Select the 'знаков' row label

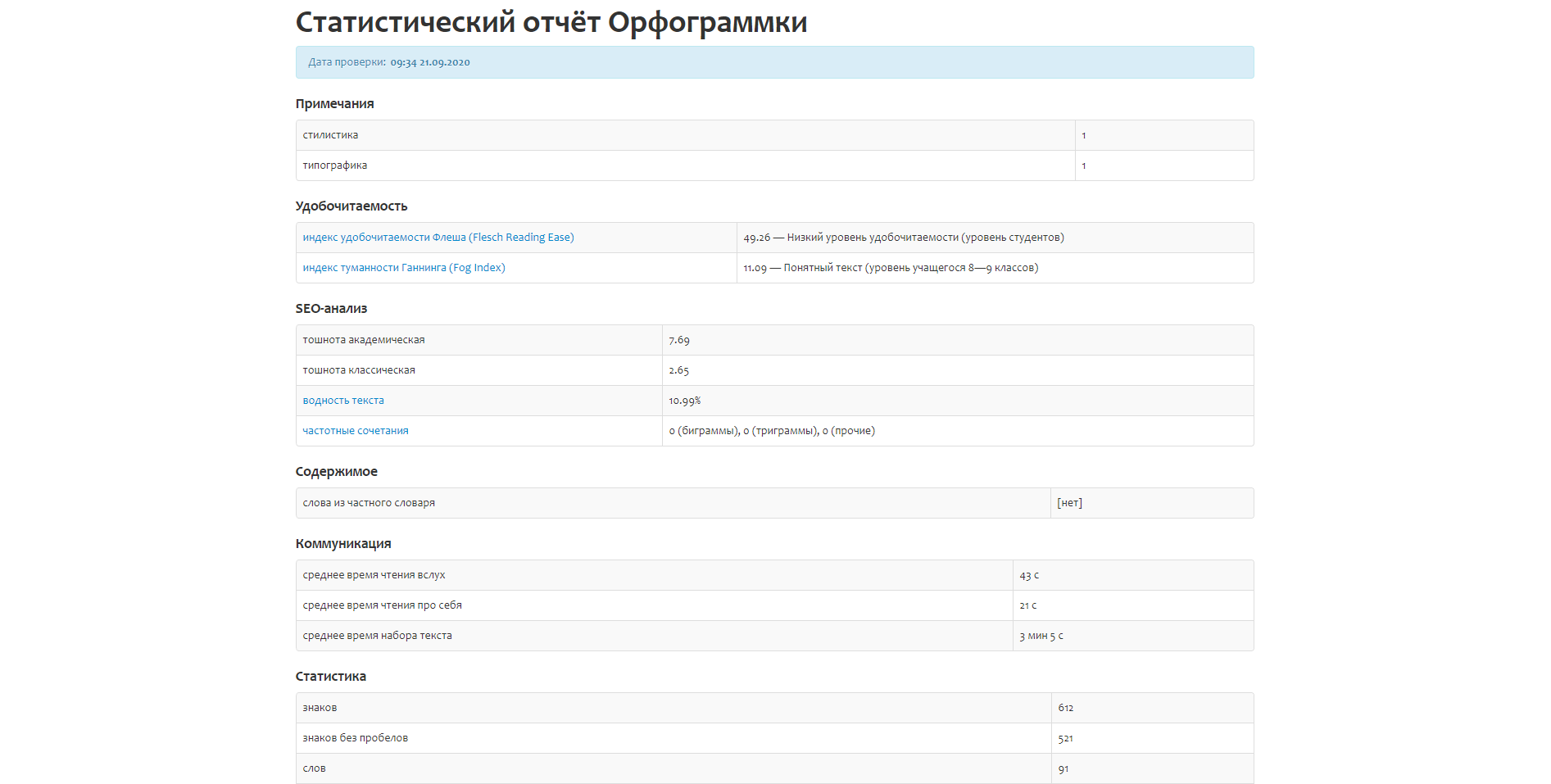(x=320, y=708)
